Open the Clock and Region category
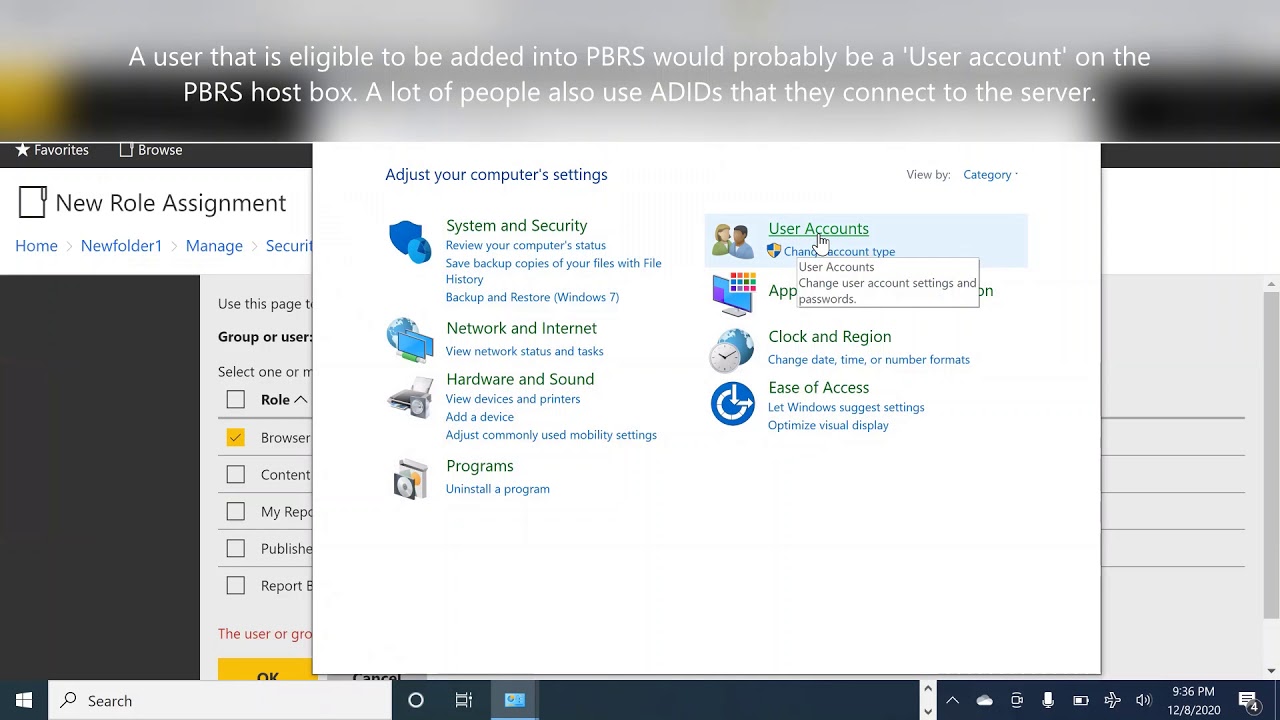Image resolution: width=1280 pixels, height=720 pixels. [829, 337]
